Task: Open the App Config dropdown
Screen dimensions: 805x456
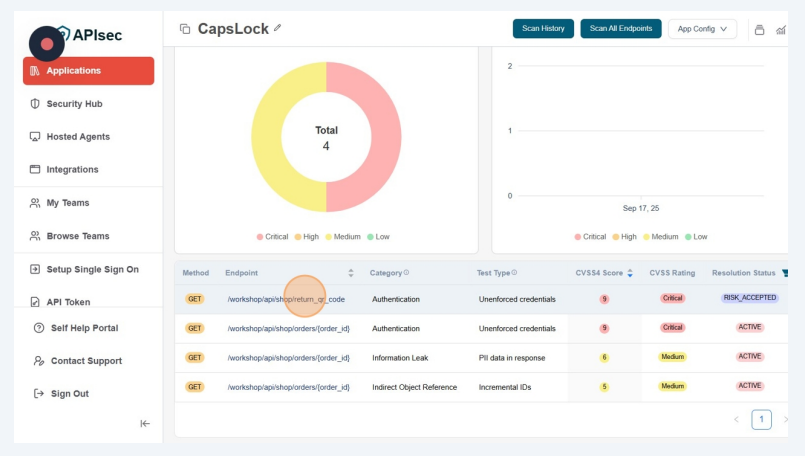Action: click(x=702, y=29)
